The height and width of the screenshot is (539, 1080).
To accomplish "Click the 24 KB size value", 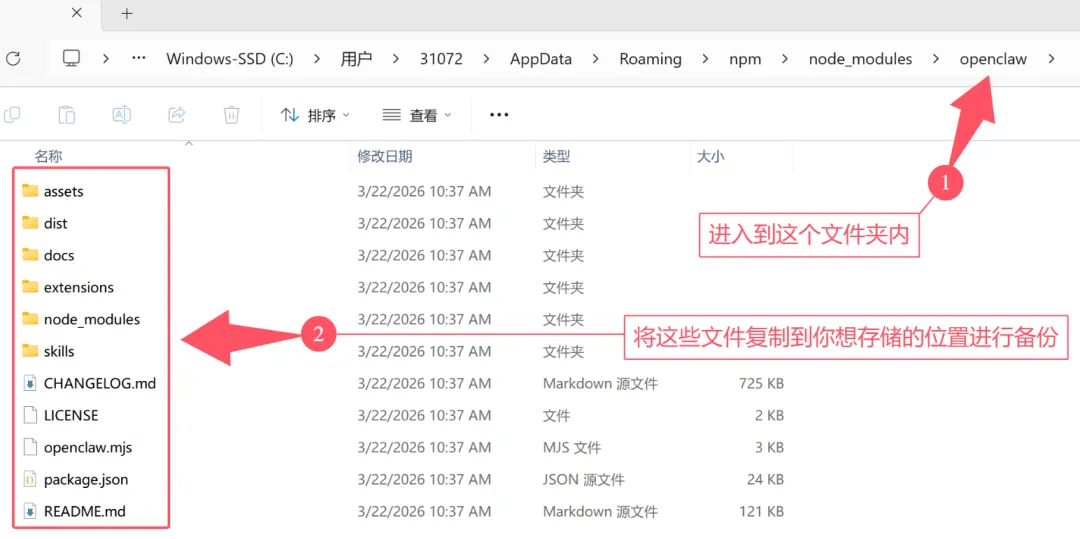I will pyautogui.click(x=765, y=479).
